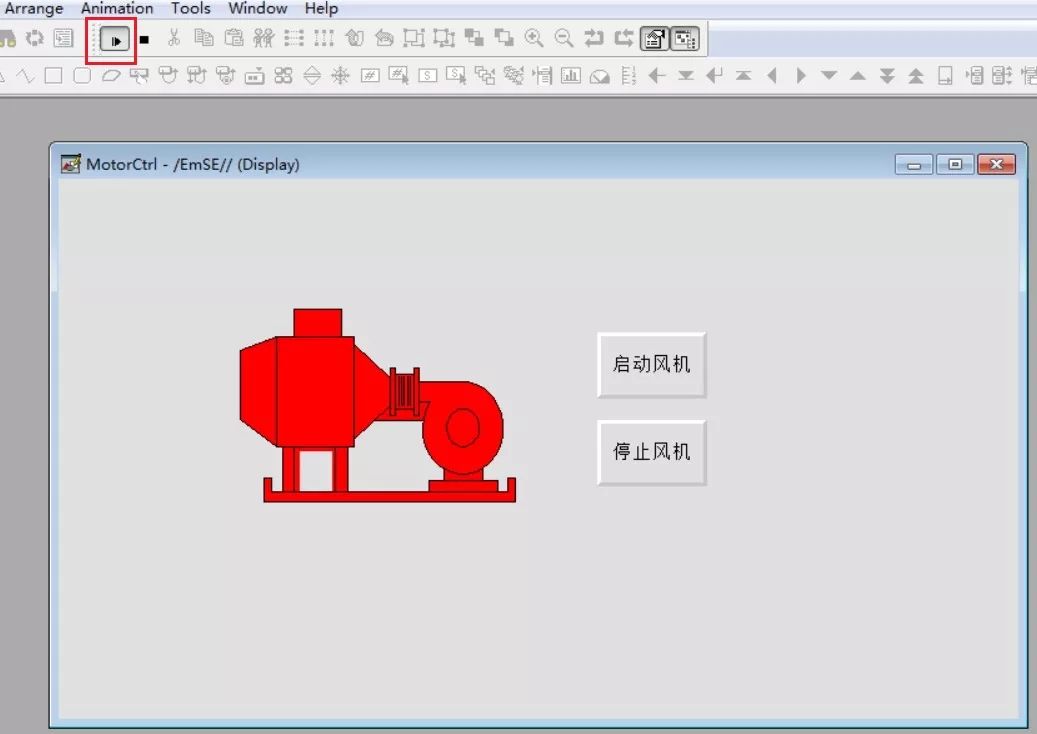Select the Rounded Rectangle drawing tool
This screenshot has width=1037, height=734.
(82, 75)
